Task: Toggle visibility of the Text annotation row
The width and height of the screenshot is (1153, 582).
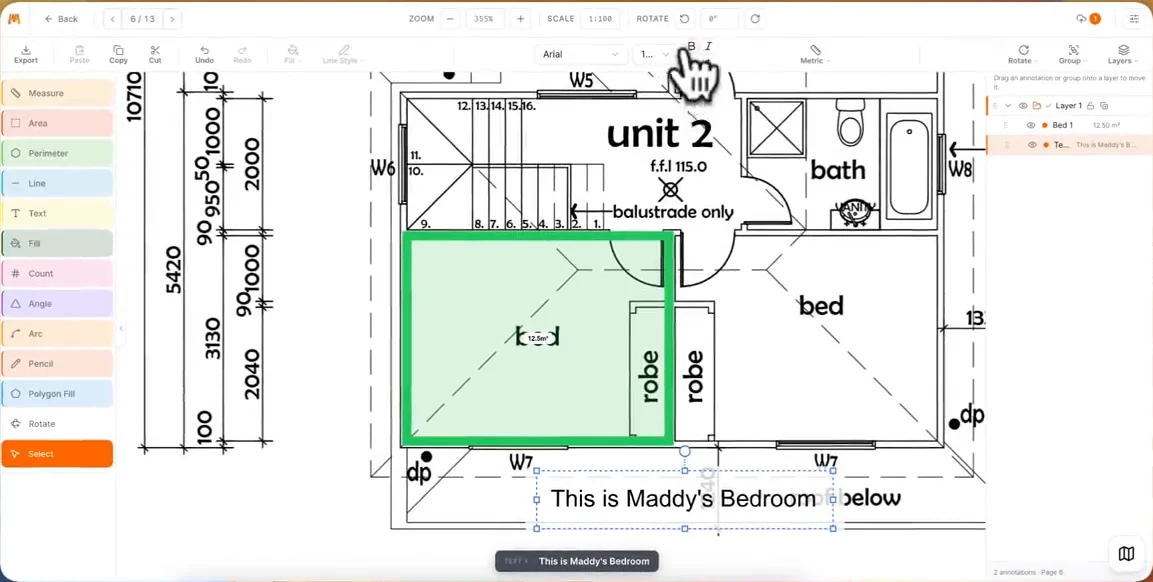Action: pyautogui.click(x=1032, y=145)
